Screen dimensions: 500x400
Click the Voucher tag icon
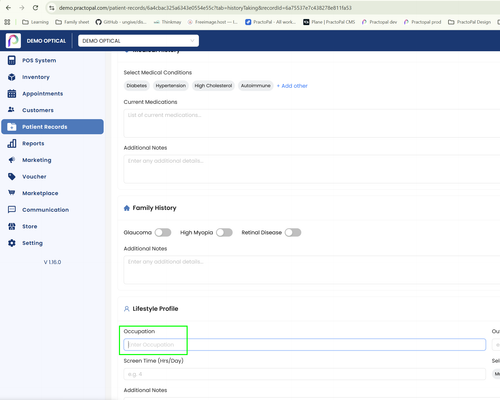click(x=12, y=176)
